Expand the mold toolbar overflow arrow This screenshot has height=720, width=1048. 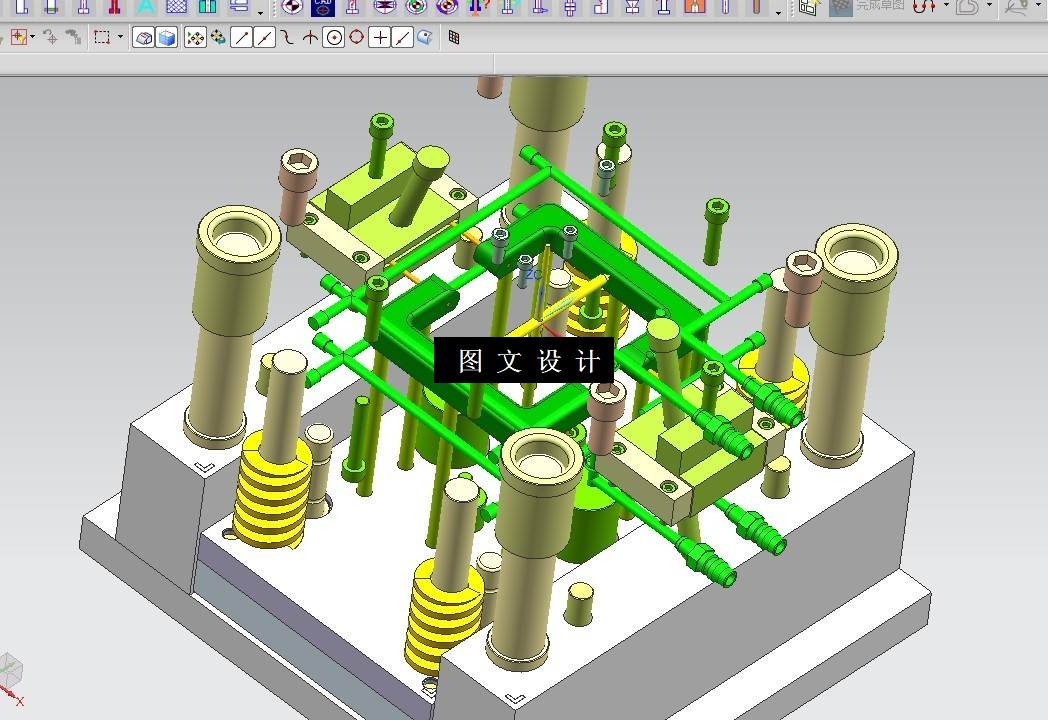click(x=778, y=12)
